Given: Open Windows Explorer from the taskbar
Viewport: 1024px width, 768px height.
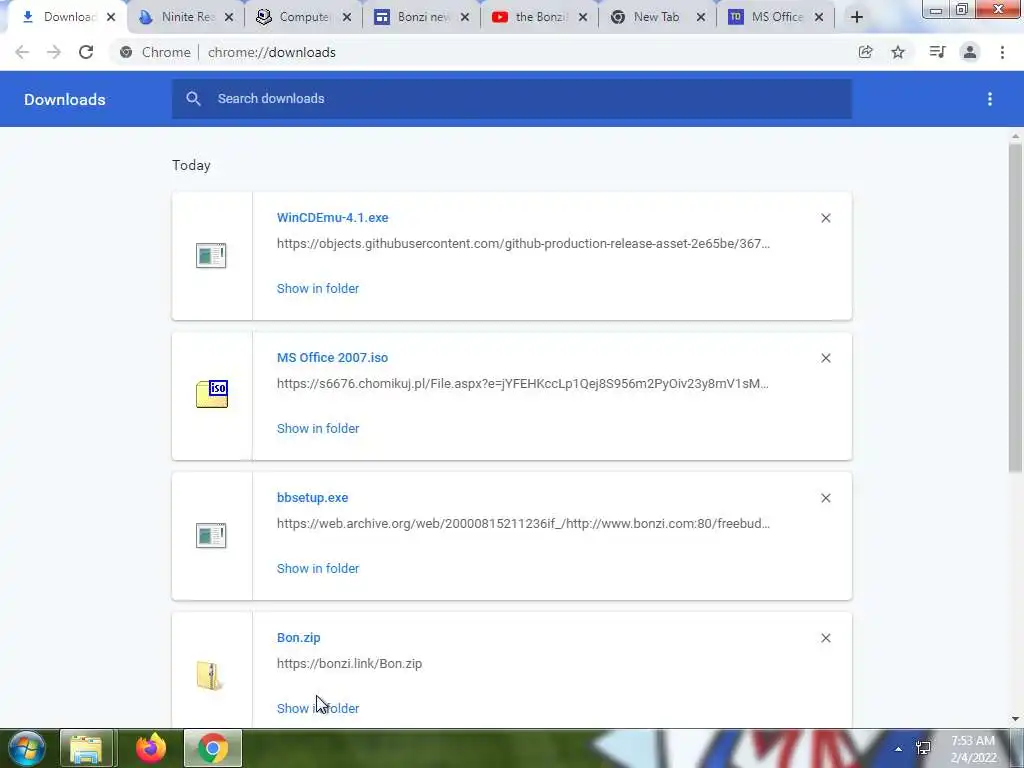Looking at the screenshot, I should 86,748.
